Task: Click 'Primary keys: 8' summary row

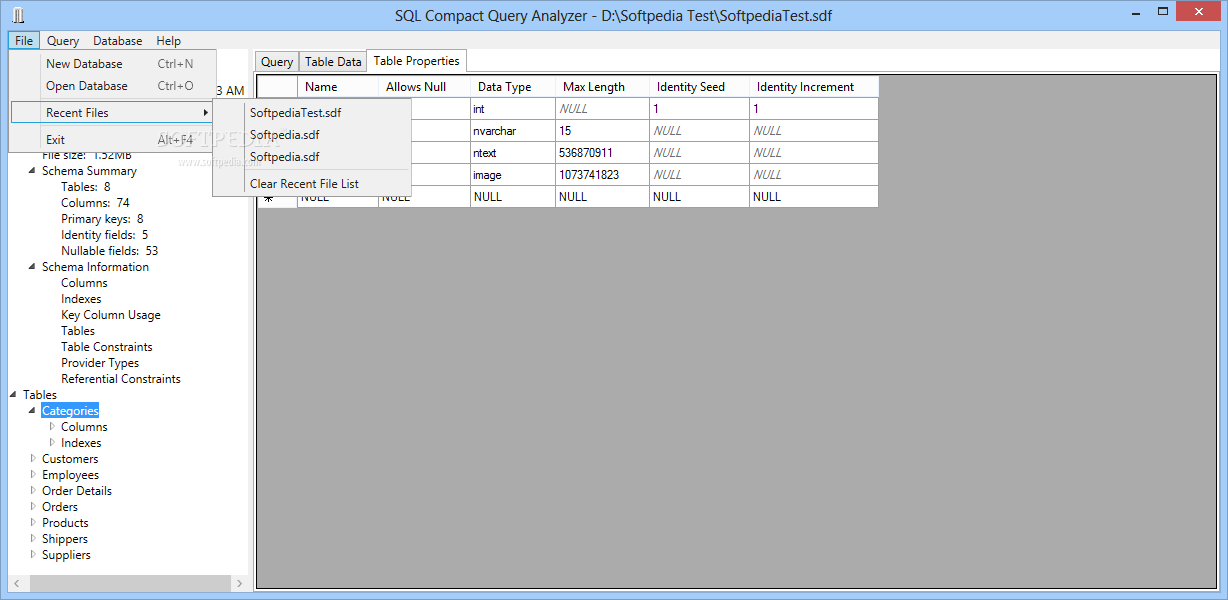Action: click(102, 219)
